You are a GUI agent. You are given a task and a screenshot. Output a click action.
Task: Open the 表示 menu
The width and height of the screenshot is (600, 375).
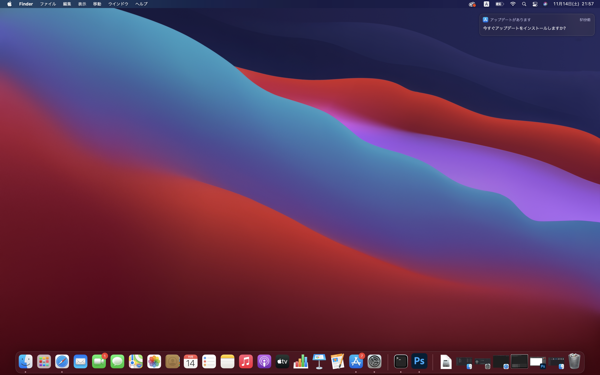pyautogui.click(x=82, y=4)
